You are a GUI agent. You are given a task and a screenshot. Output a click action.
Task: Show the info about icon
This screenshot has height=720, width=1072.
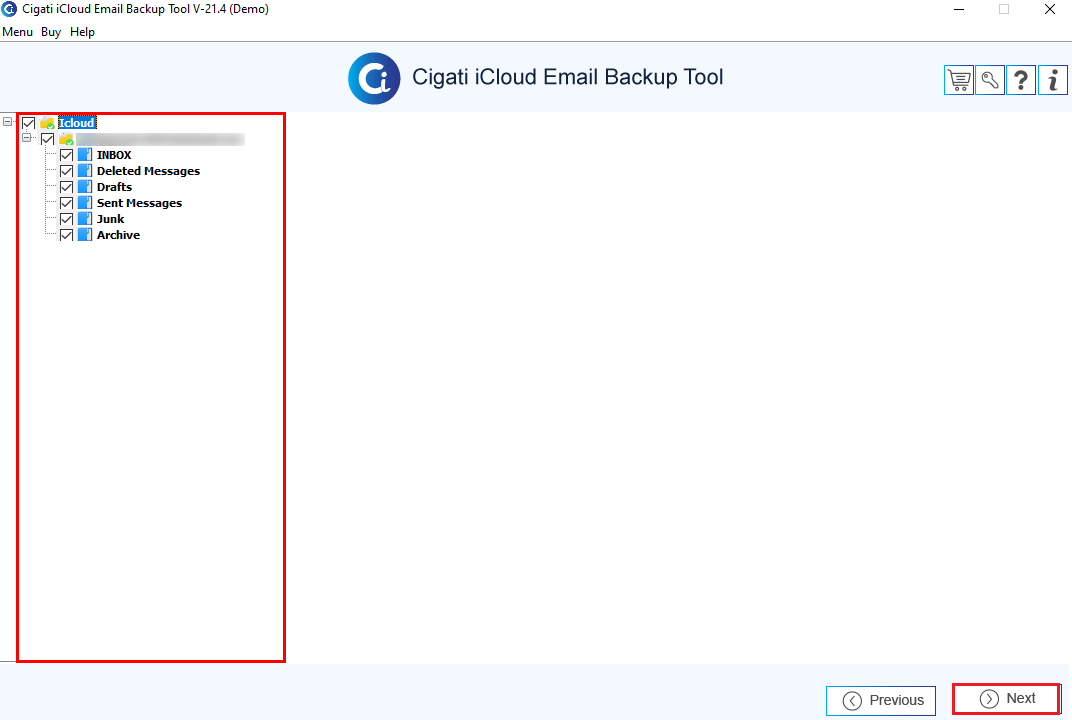[1053, 80]
